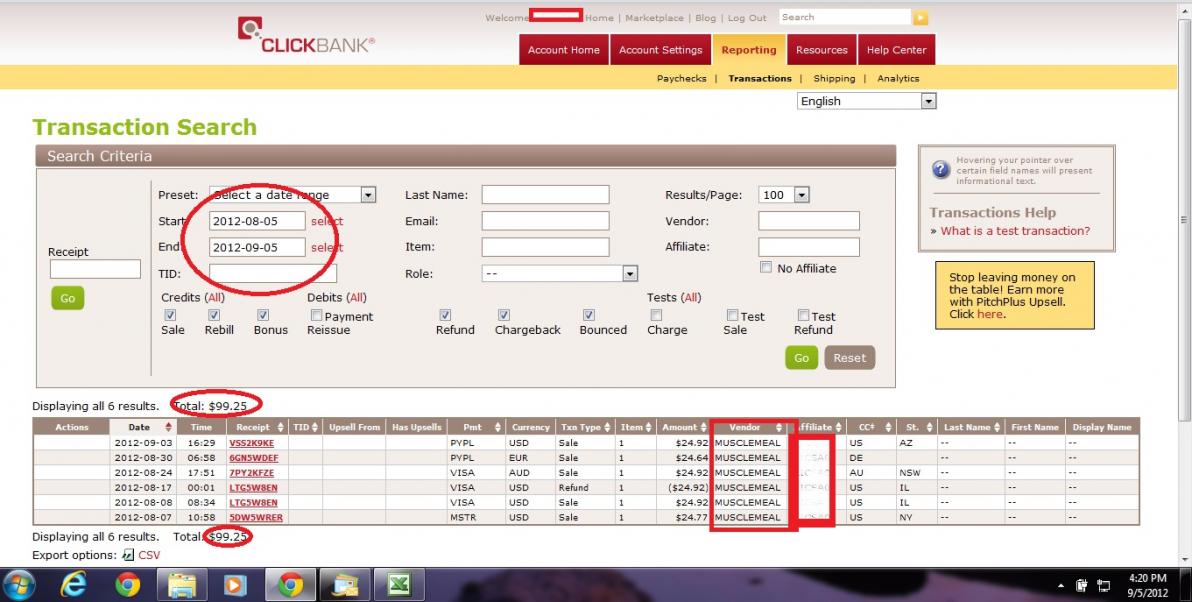
Task: Click the Last Name input field
Action: (545, 195)
